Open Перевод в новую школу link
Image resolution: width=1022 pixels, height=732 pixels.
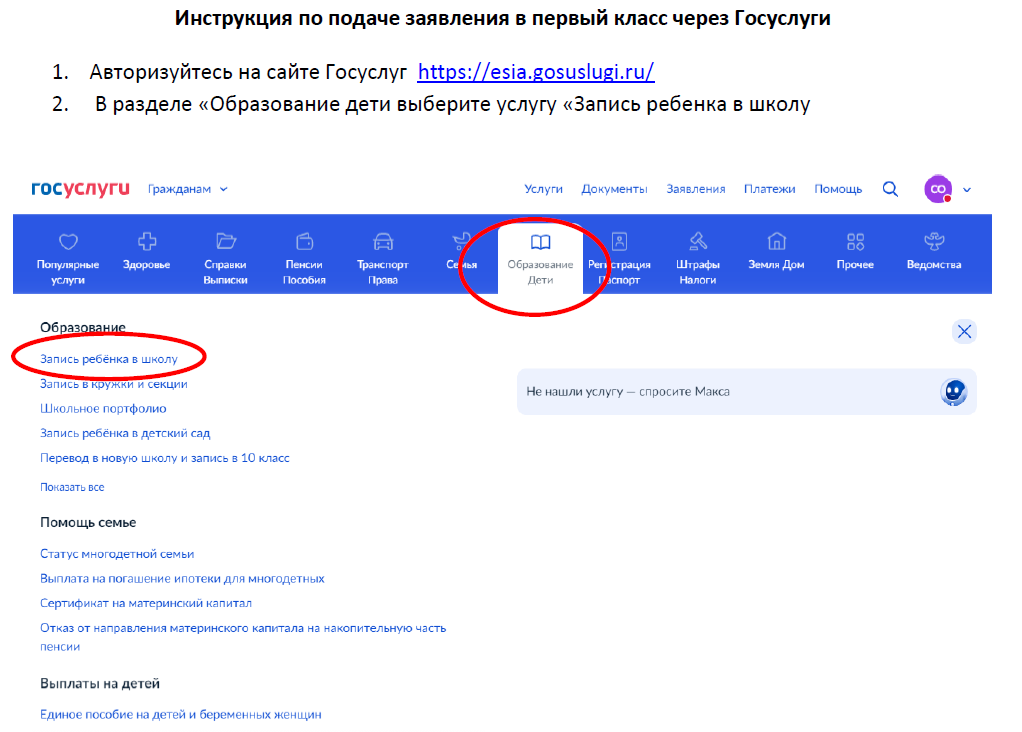click(165, 458)
